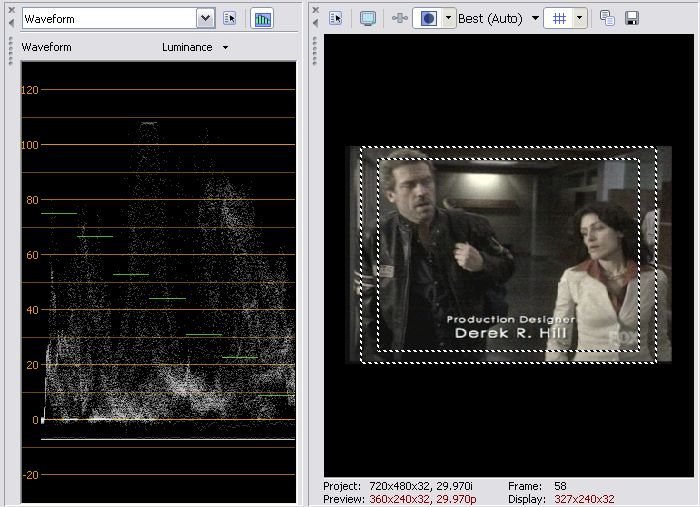This screenshot has height=507, width=700.
Task: Click the project format 720x480x32, 29.970i text
Action: pos(421,486)
